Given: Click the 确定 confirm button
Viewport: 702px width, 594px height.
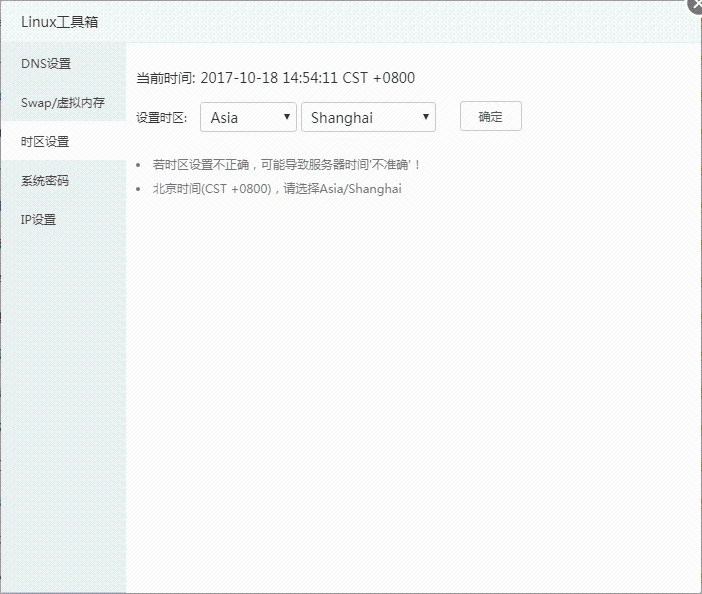Looking at the screenshot, I should pos(491,116).
